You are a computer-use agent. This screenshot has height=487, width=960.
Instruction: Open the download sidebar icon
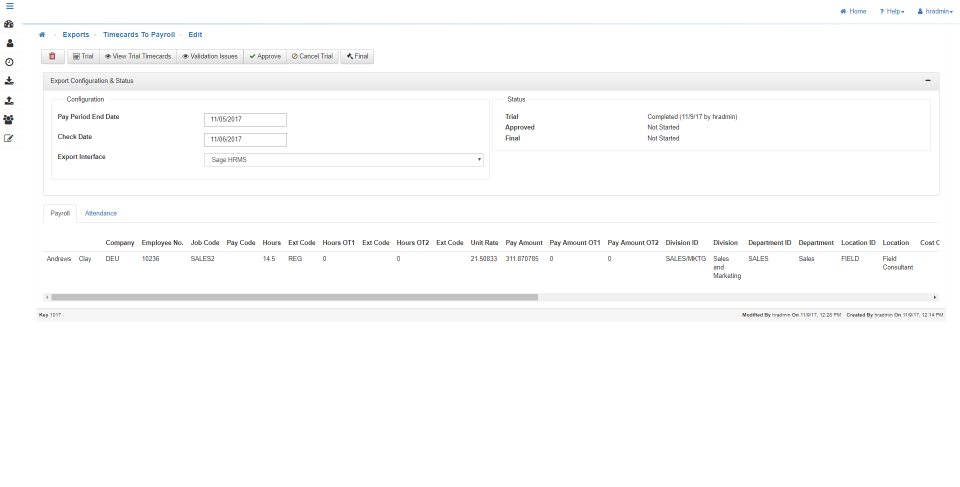point(9,81)
